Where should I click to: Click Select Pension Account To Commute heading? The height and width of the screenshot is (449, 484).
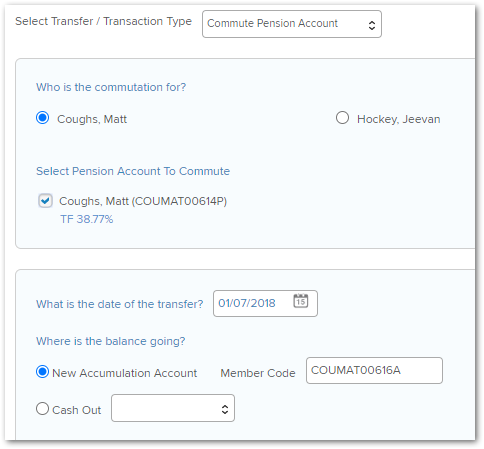(133, 171)
